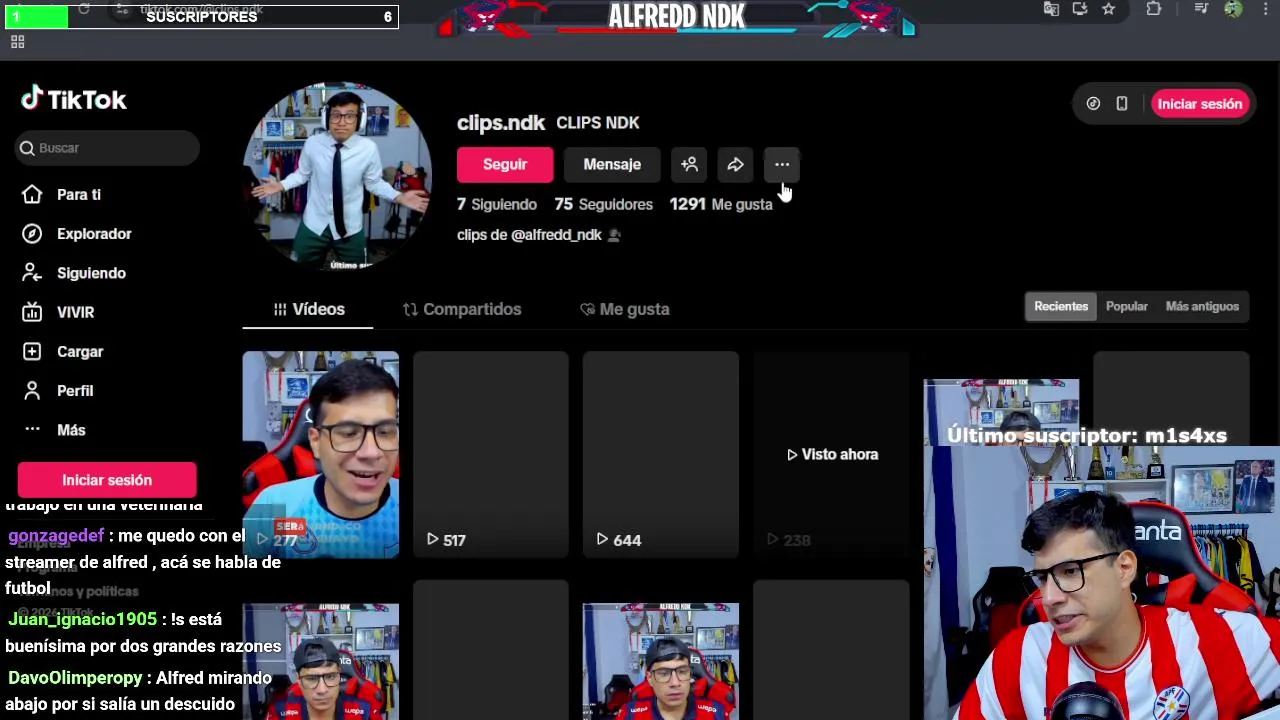The width and height of the screenshot is (1280, 720).
Task: Click the sidebar Iniciar sesión button
Action: click(107, 480)
